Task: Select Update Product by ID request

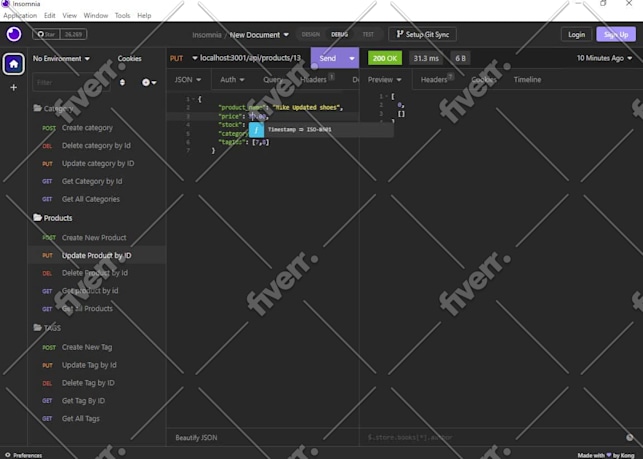Action: click(x=96, y=256)
